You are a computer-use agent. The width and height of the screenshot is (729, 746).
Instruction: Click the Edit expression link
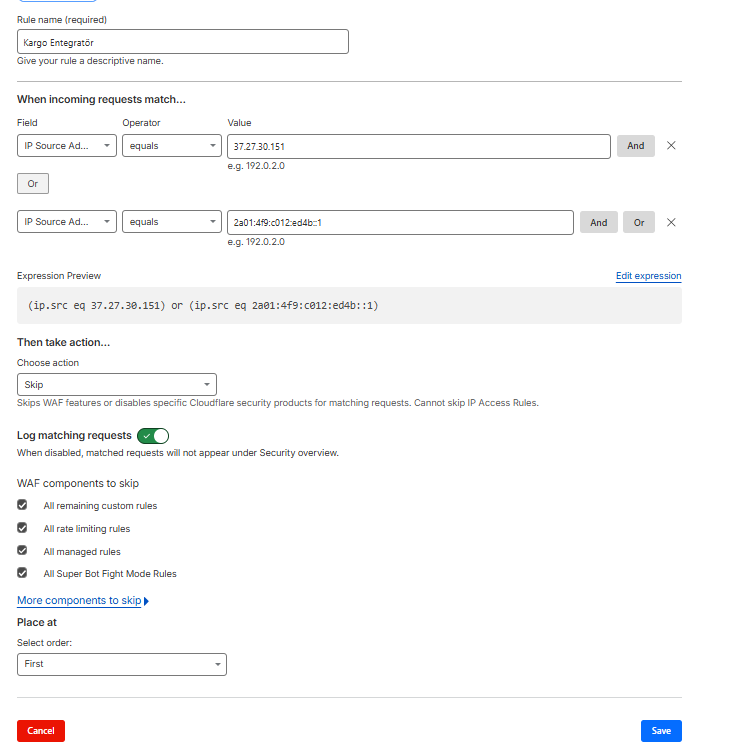[x=648, y=276]
